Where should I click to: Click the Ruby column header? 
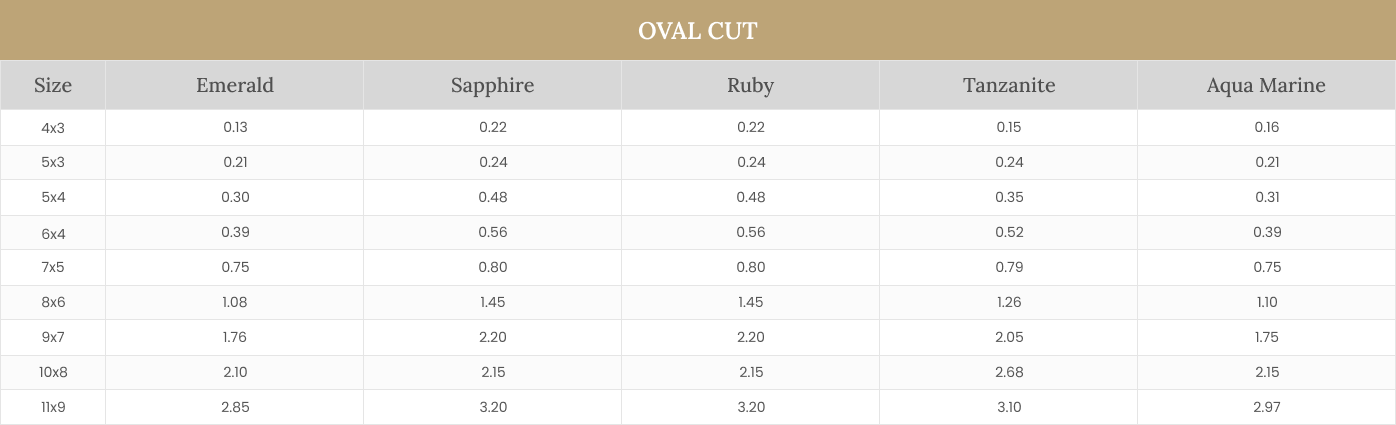point(750,86)
